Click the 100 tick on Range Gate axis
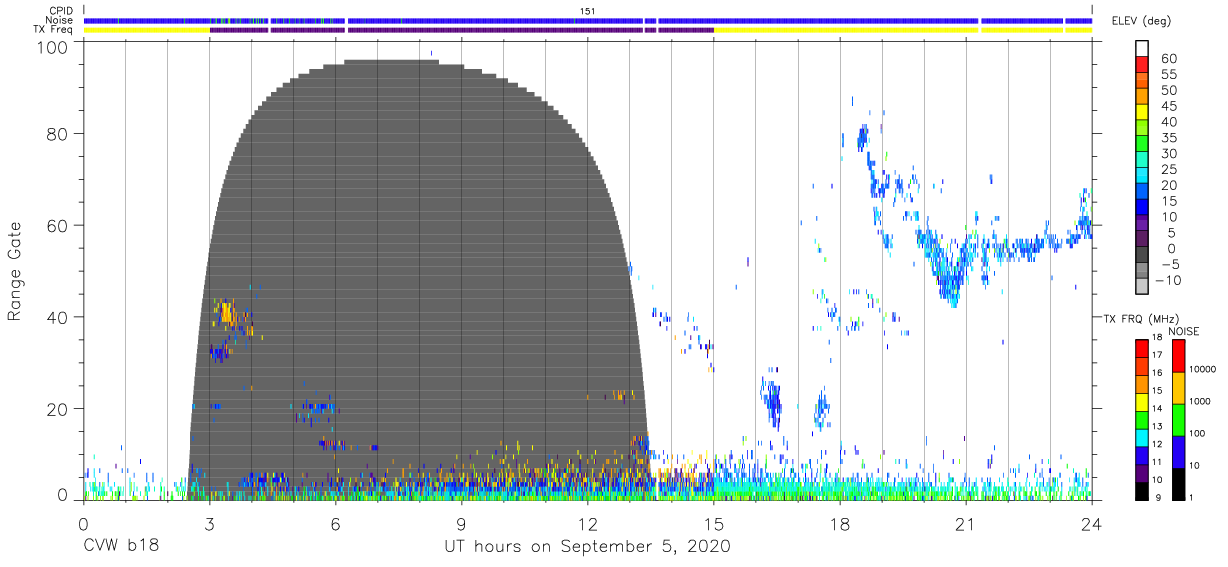The width and height of the screenshot is (1228, 567). pos(53,47)
